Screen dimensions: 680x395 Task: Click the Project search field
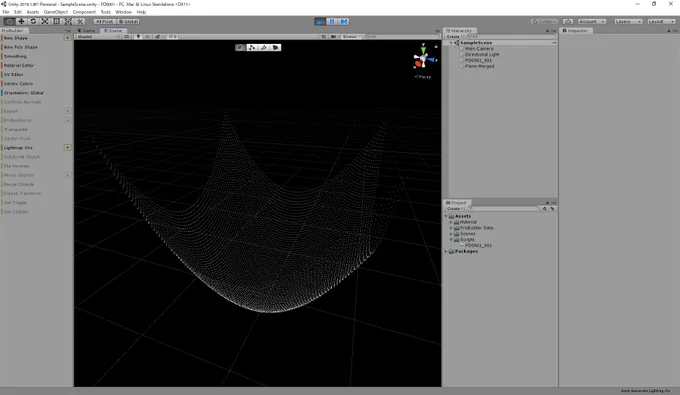(x=503, y=209)
